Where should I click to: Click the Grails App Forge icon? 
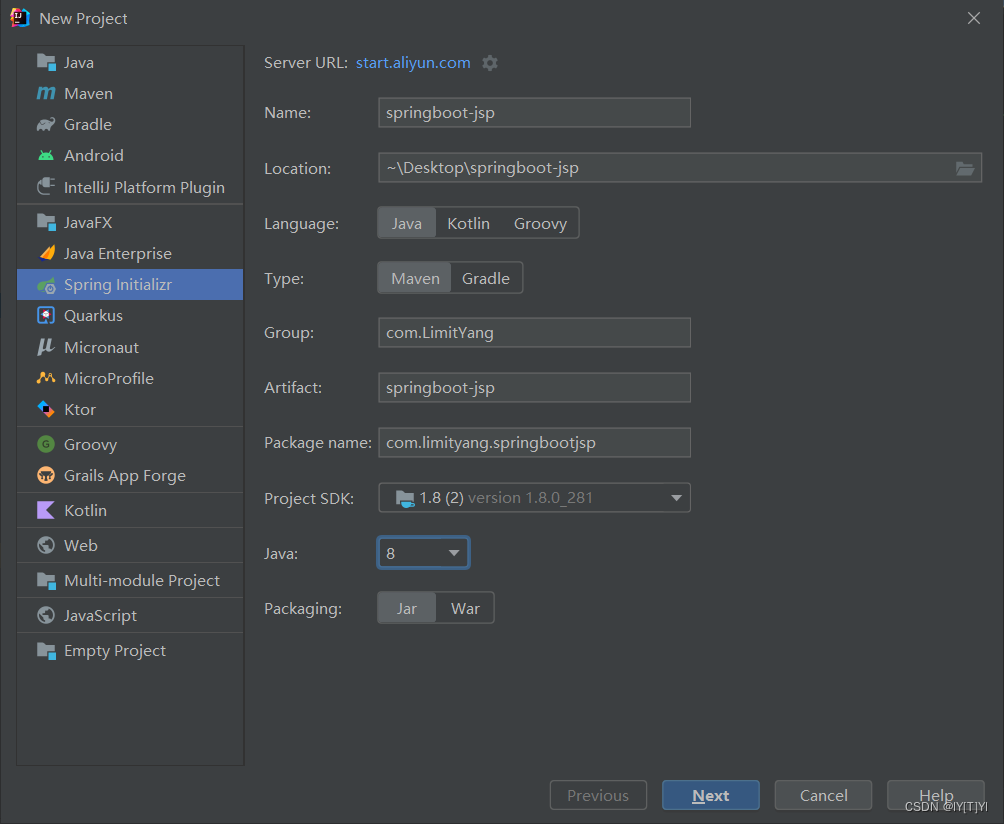click(46, 476)
